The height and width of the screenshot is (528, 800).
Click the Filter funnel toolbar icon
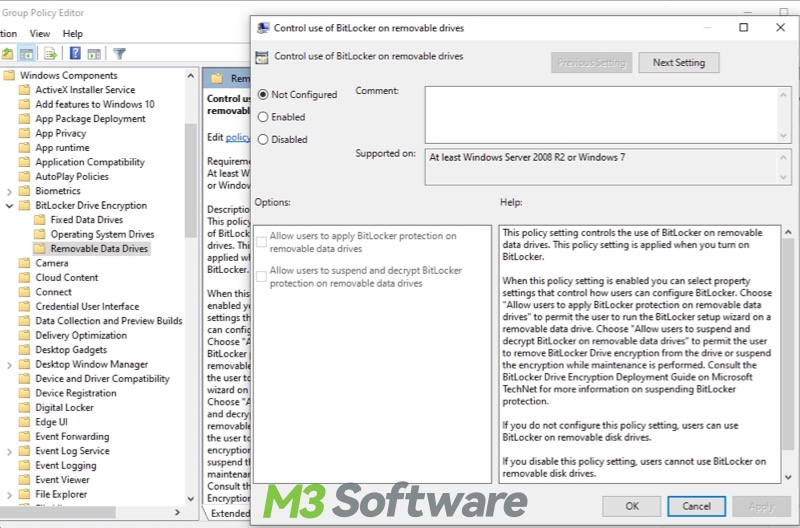[x=119, y=54]
